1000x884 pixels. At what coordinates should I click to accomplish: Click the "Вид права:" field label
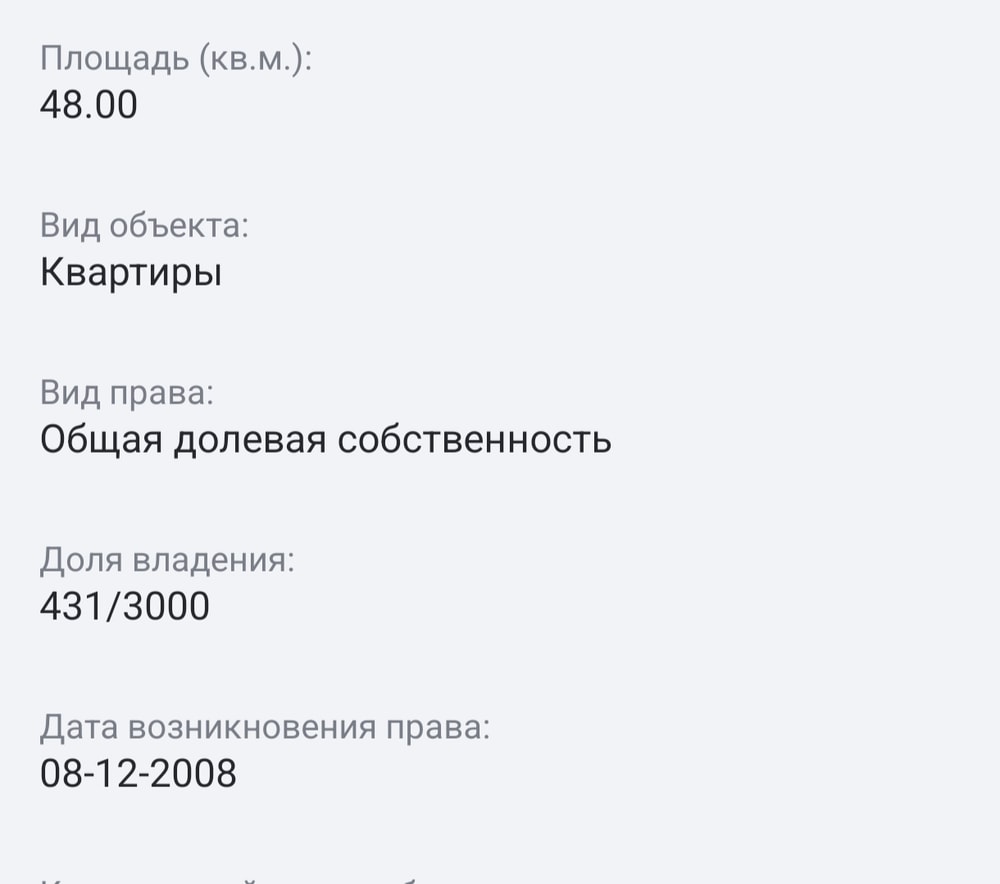click(x=127, y=393)
